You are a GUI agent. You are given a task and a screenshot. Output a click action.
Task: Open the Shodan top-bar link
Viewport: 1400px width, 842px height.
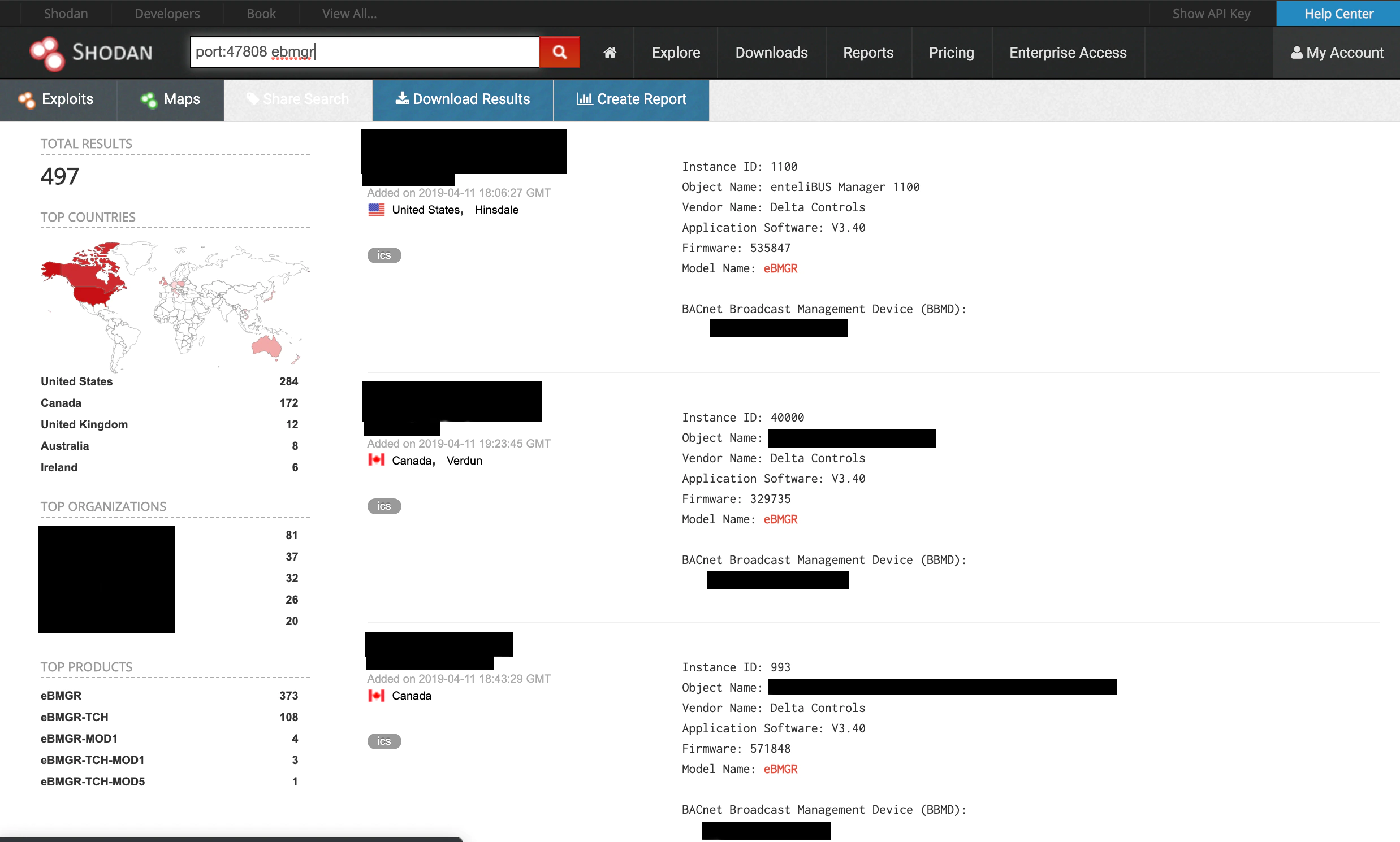66,13
